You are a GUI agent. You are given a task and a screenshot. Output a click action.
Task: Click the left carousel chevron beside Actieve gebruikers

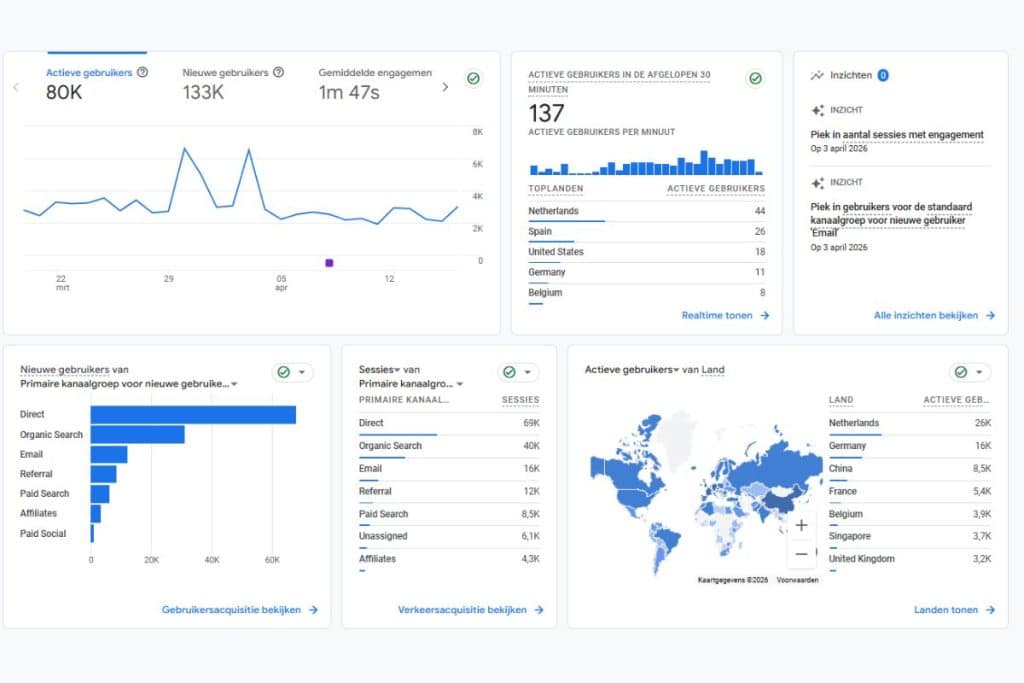click(x=17, y=88)
